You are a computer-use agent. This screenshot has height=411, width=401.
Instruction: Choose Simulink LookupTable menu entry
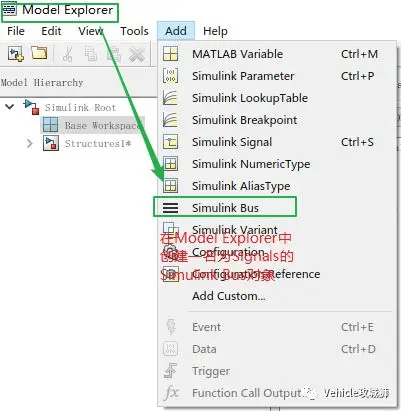[x=277, y=98]
